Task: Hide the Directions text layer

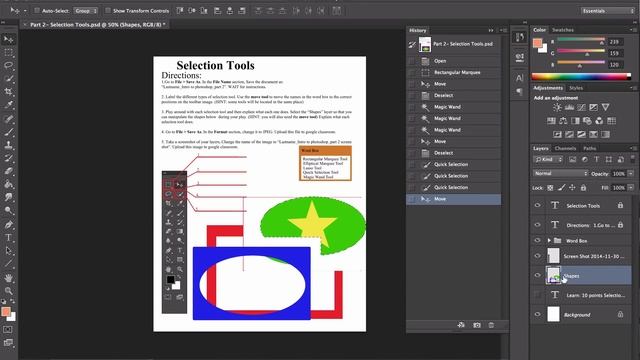Action: [x=538, y=224]
